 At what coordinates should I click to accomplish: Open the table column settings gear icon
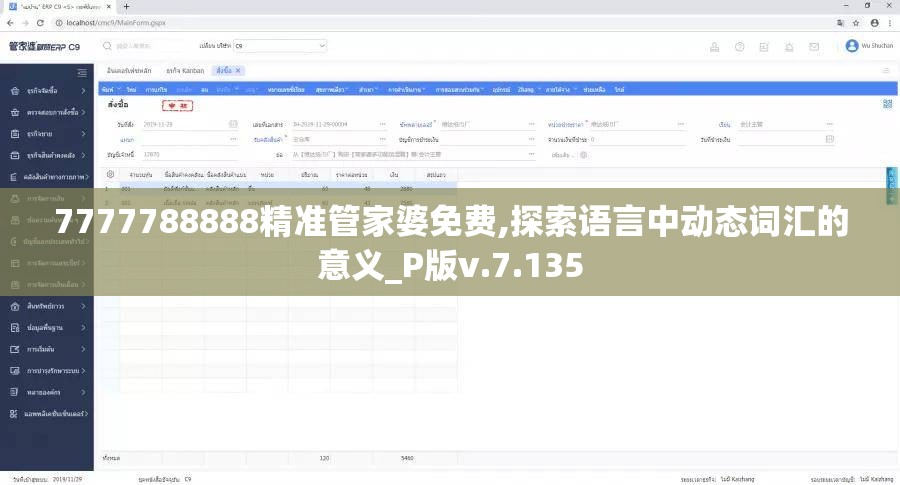tap(110, 174)
